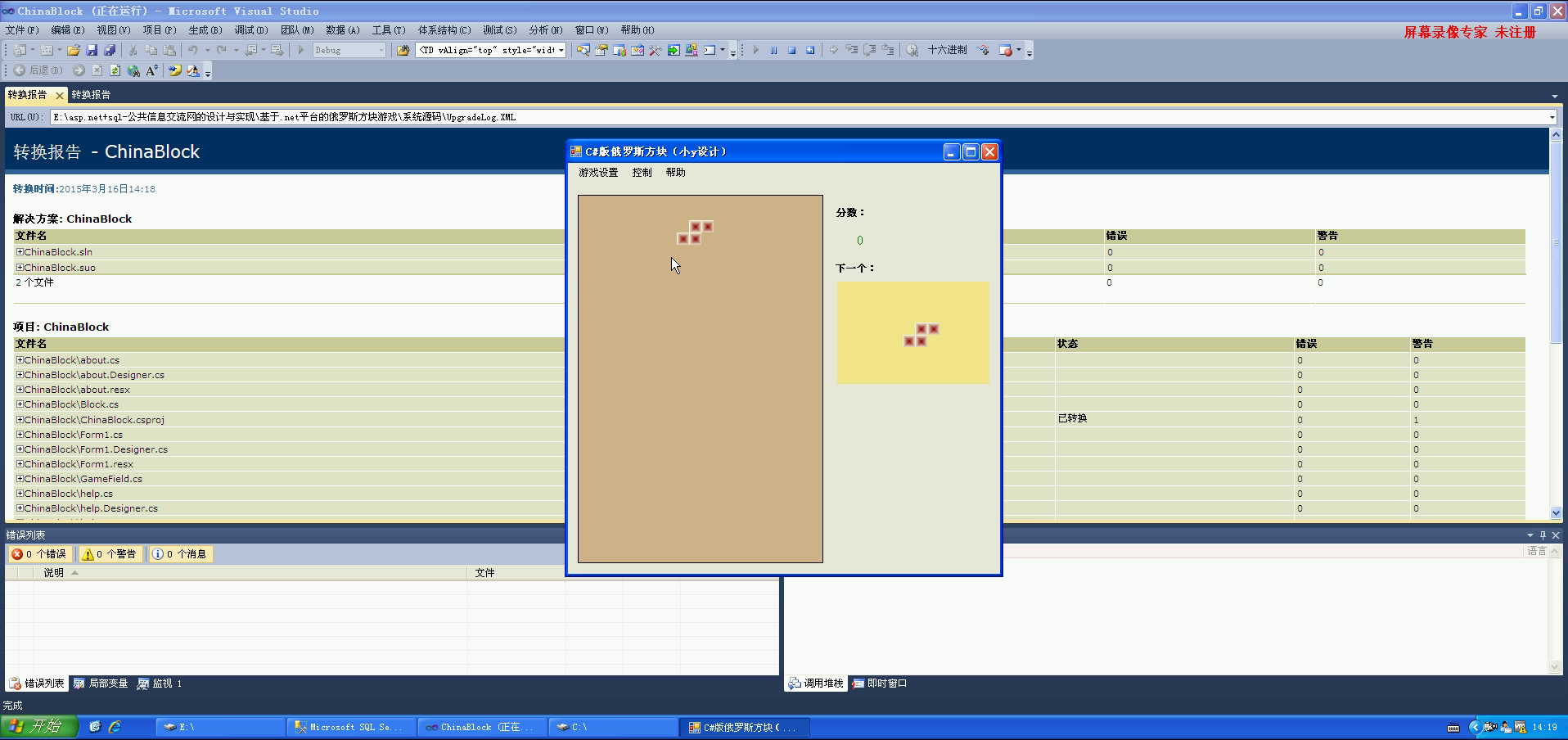
Task: Click the next piece preview yellow panel
Action: click(x=912, y=333)
